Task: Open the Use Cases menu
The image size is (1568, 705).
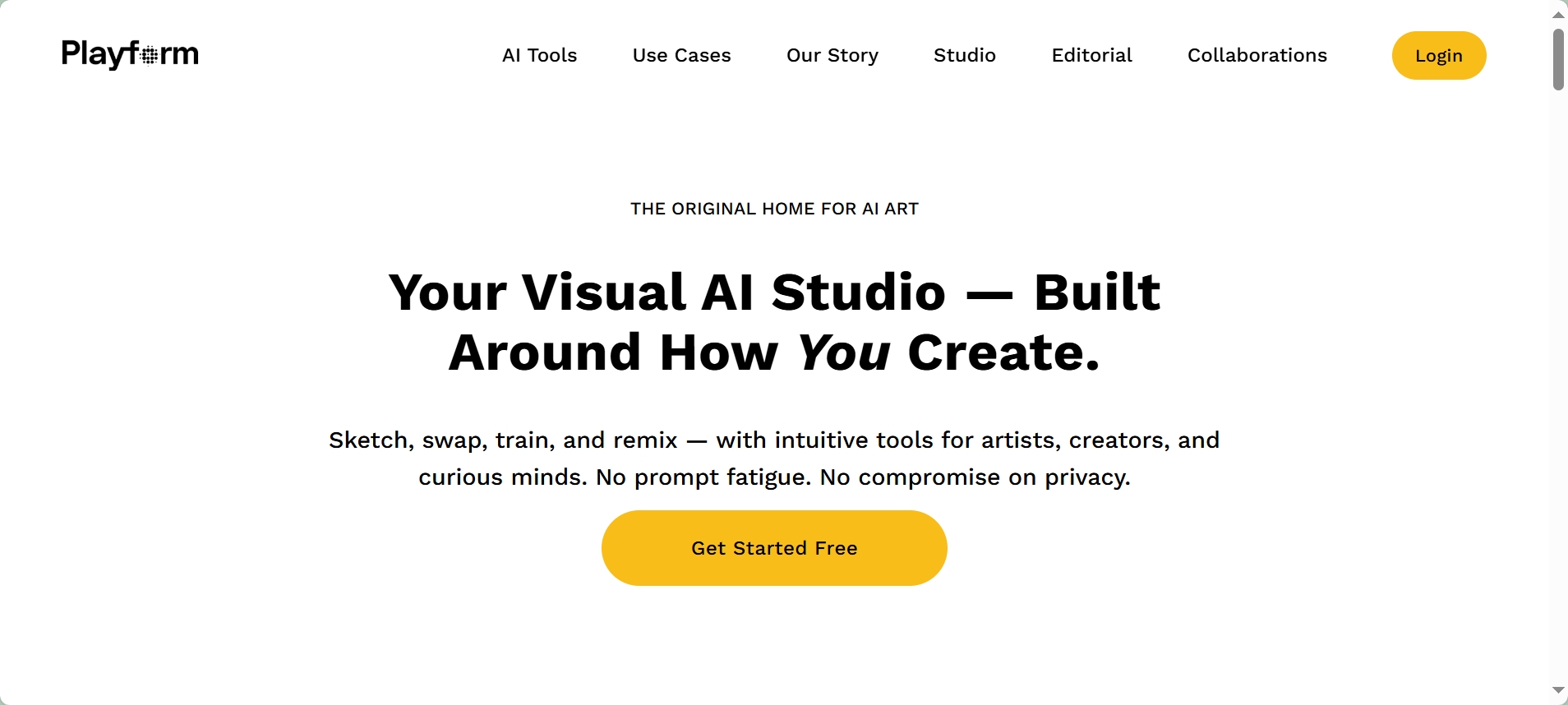Action: click(x=681, y=55)
